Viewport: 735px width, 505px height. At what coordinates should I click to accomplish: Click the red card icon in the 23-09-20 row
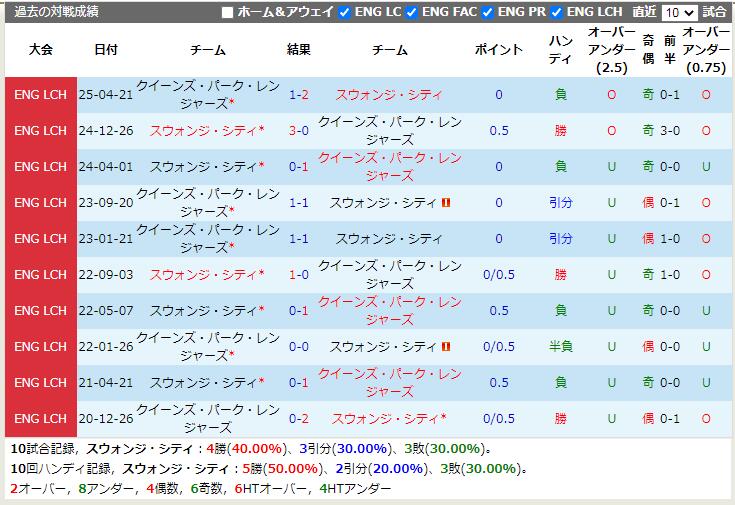(x=446, y=202)
